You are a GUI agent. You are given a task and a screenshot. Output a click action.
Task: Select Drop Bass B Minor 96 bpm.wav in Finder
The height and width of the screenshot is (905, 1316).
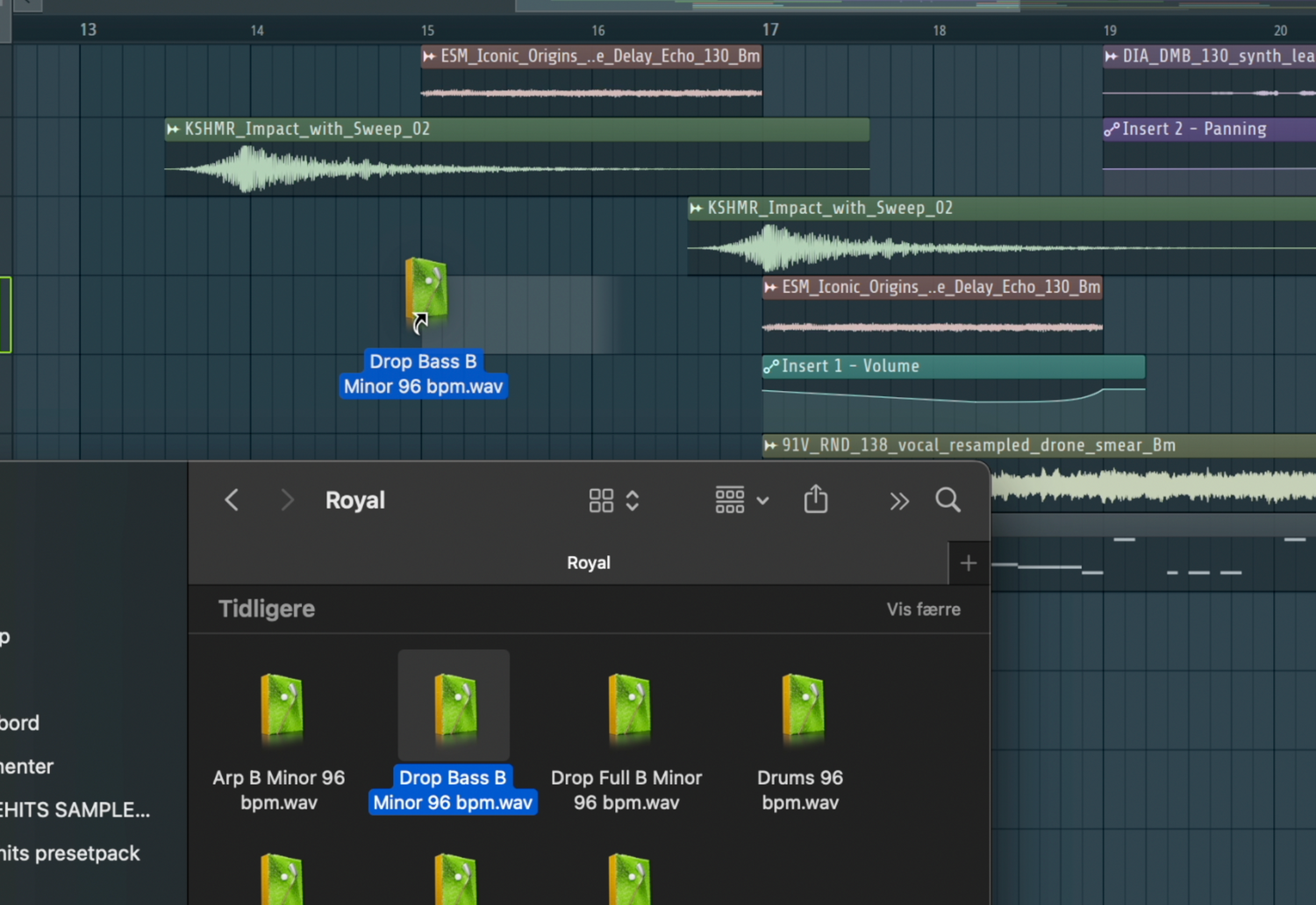pos(454,707)
